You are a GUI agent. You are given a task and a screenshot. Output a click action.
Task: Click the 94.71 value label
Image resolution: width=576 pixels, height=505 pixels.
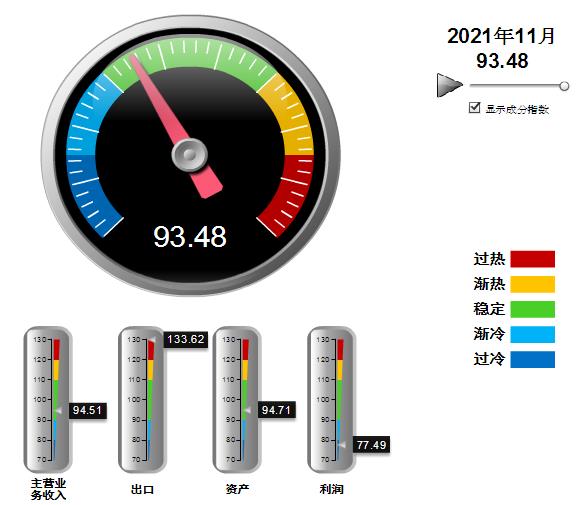277,410
